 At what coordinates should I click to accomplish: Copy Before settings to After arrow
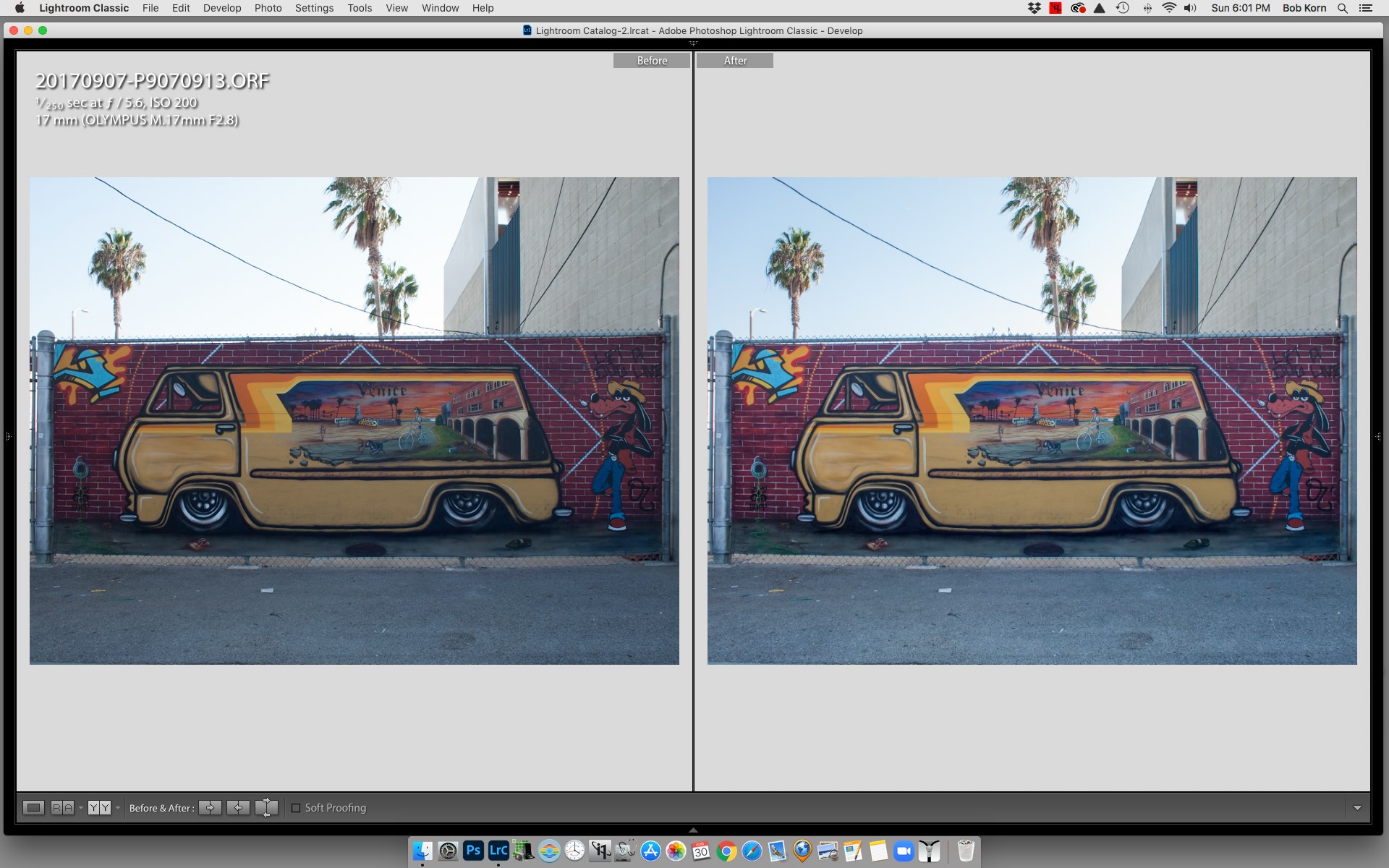click(x=210, y=807)
